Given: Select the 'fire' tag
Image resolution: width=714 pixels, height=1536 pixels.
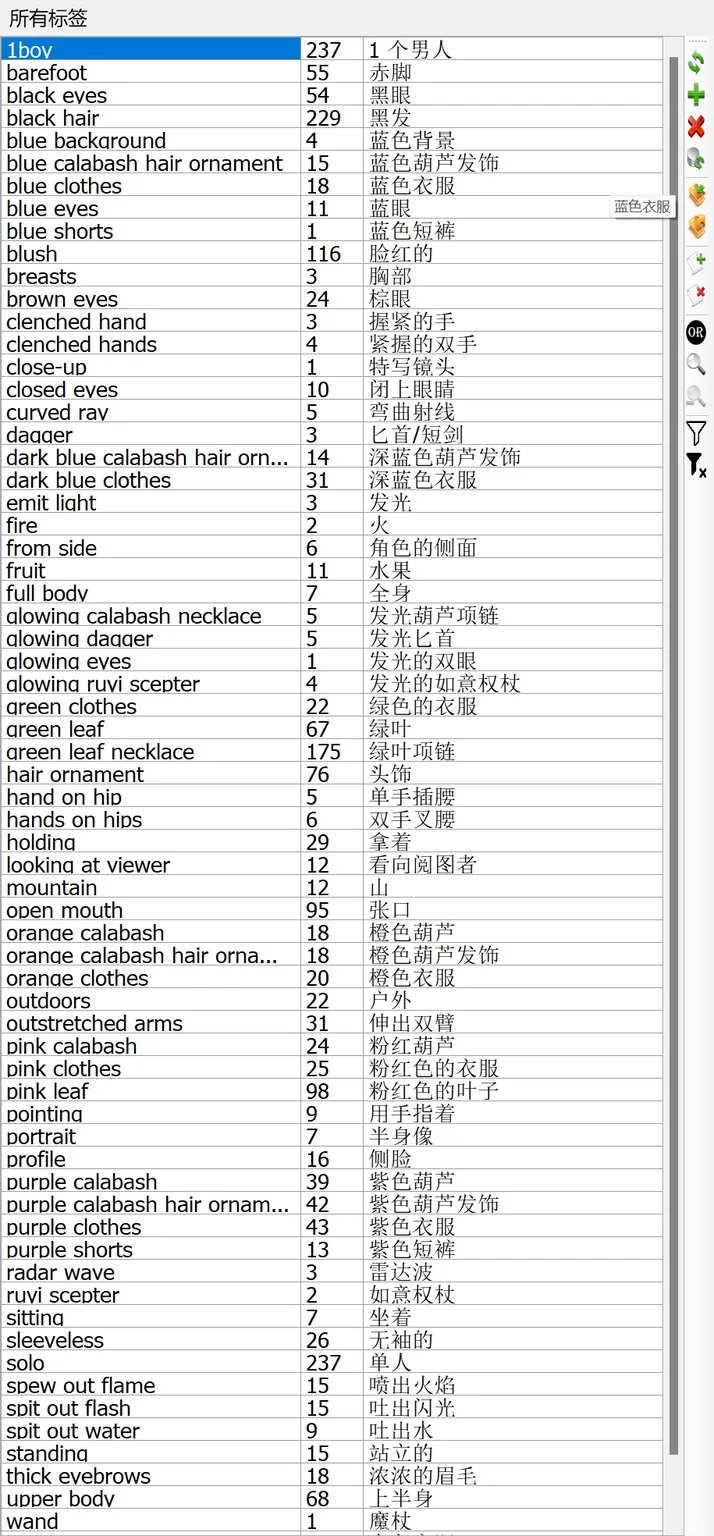Looking at the screenshot, I should [x=22, y=525].
